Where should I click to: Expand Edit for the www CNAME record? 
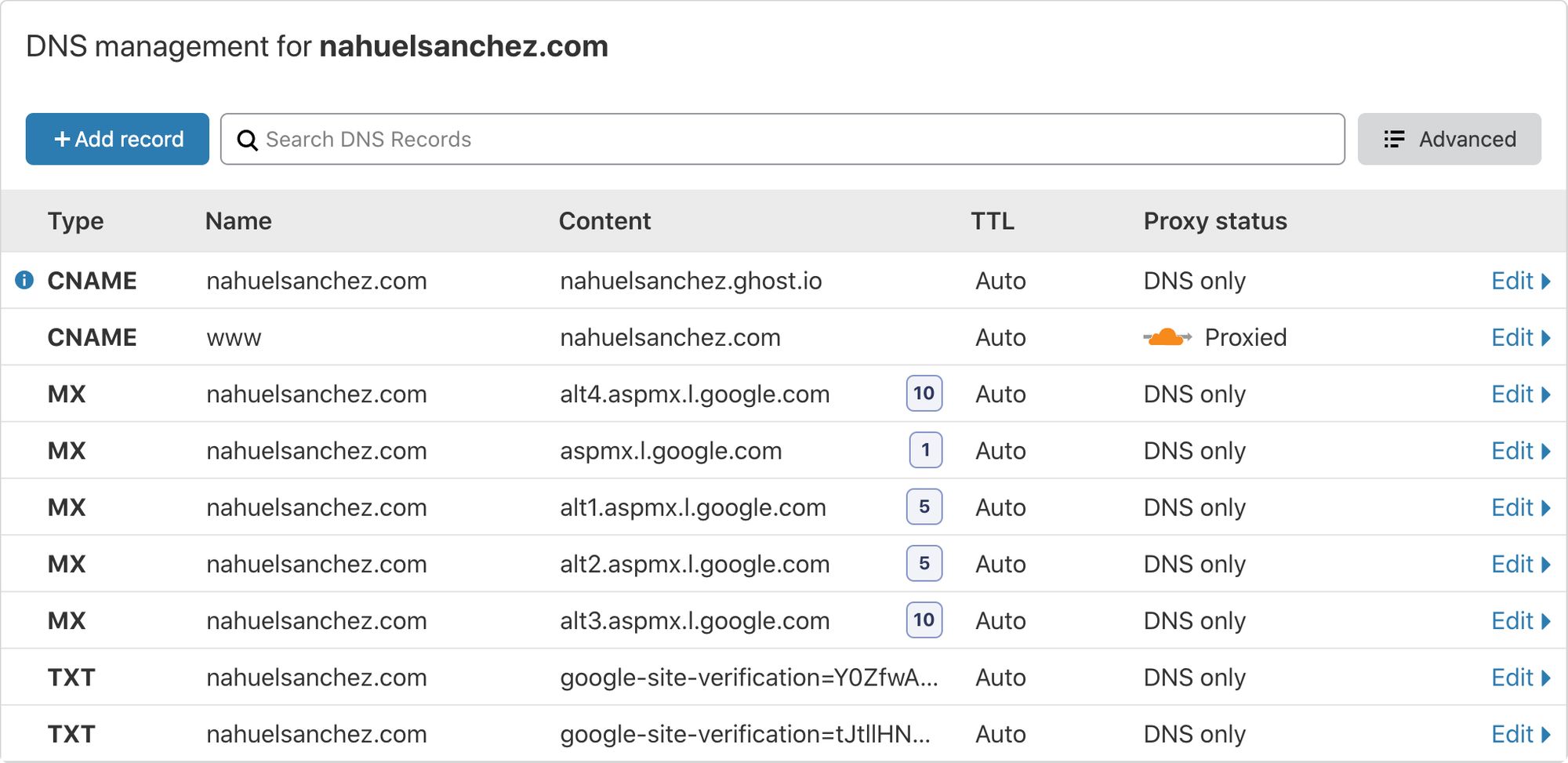tap(1519, 337)
